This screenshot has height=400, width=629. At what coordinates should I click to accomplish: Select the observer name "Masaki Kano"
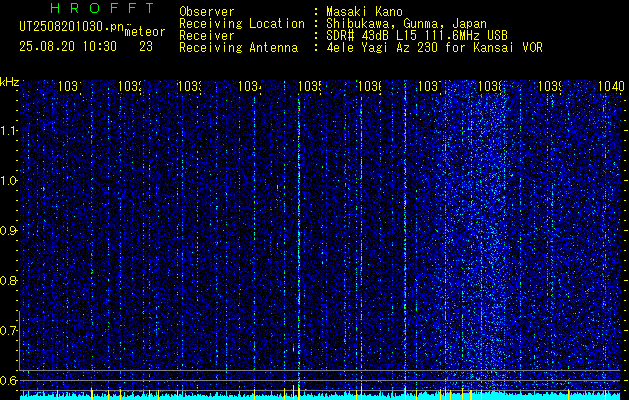pyautogui.click(x=364, y=11)
